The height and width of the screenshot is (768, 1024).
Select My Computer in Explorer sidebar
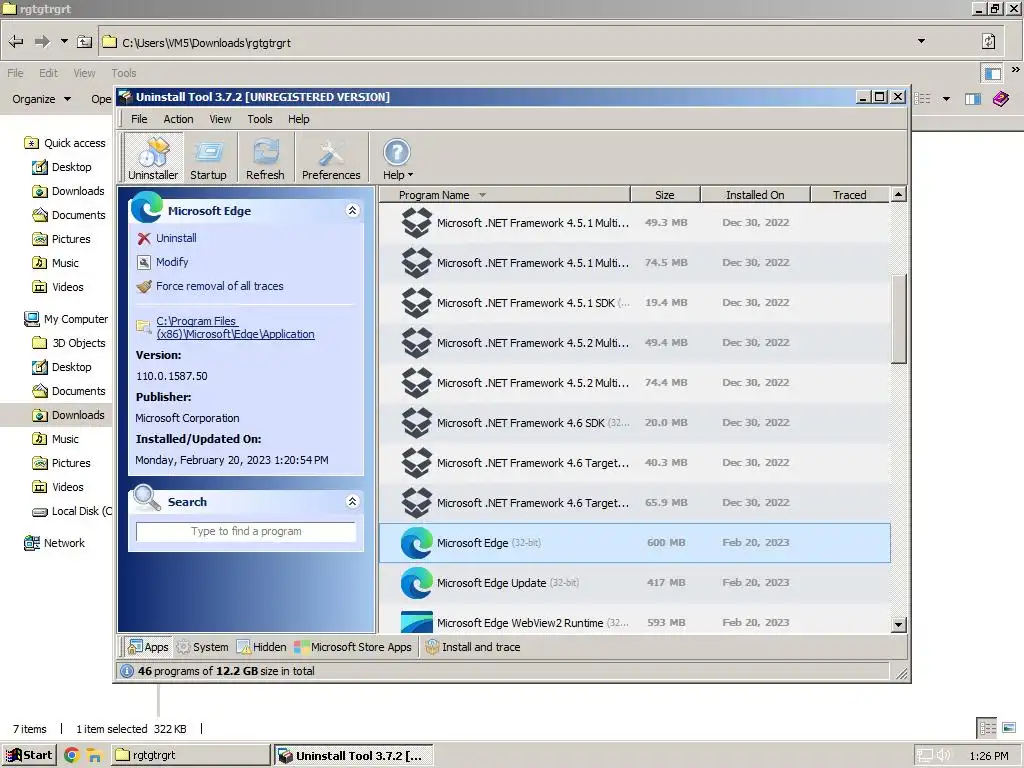66,319
